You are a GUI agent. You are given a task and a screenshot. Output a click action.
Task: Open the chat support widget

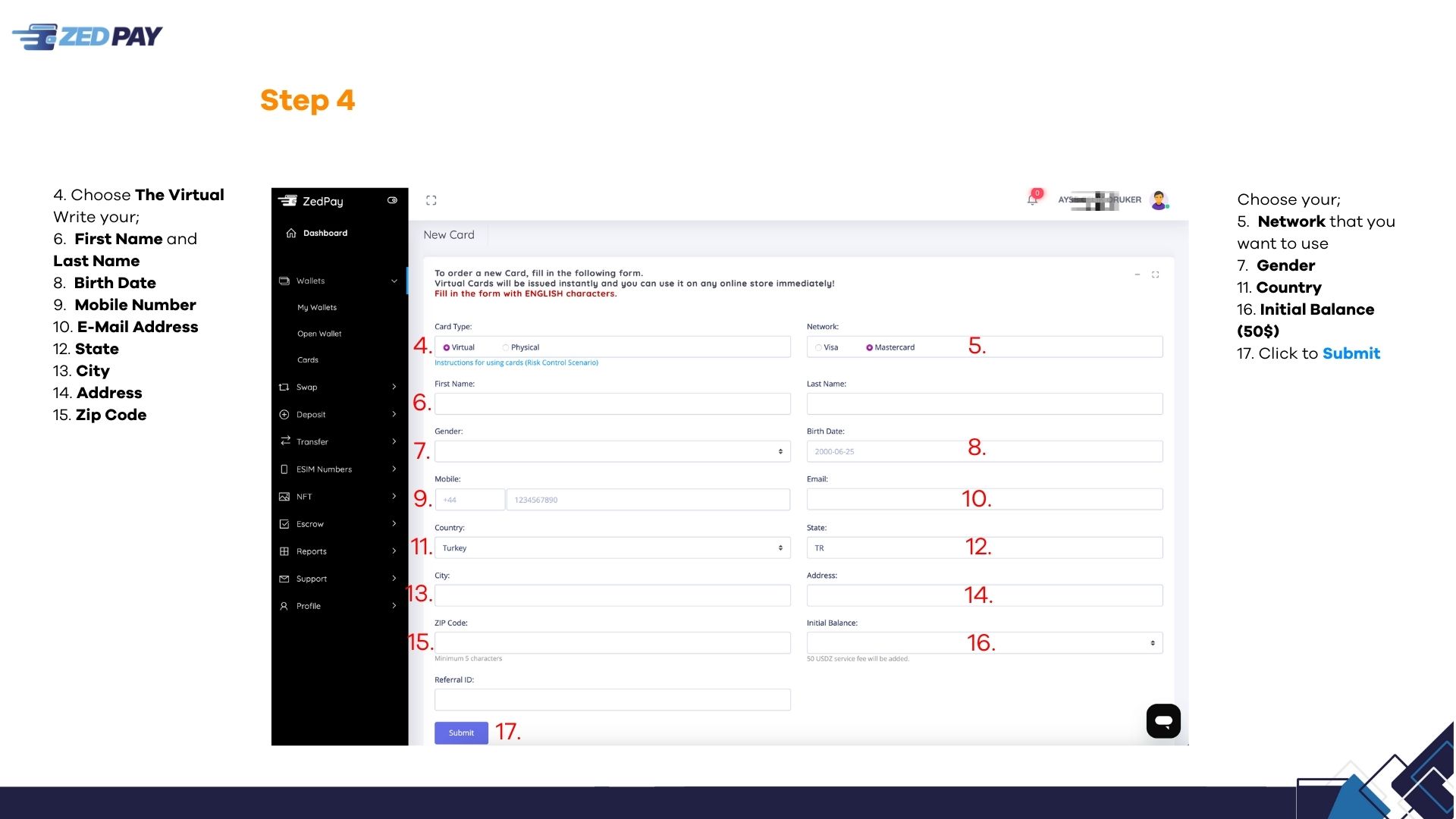(x=1163, y=720)
